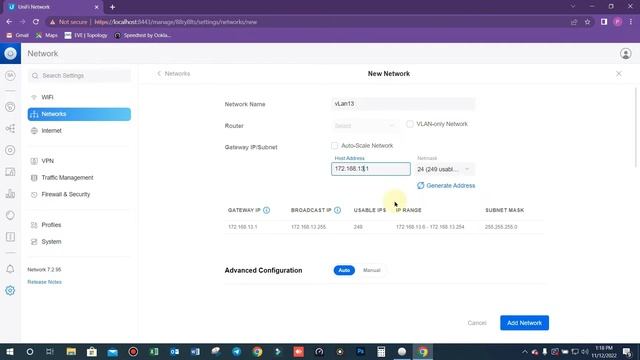Open Windows Start menu
640x360 pixels.
(x=10, y=352)
